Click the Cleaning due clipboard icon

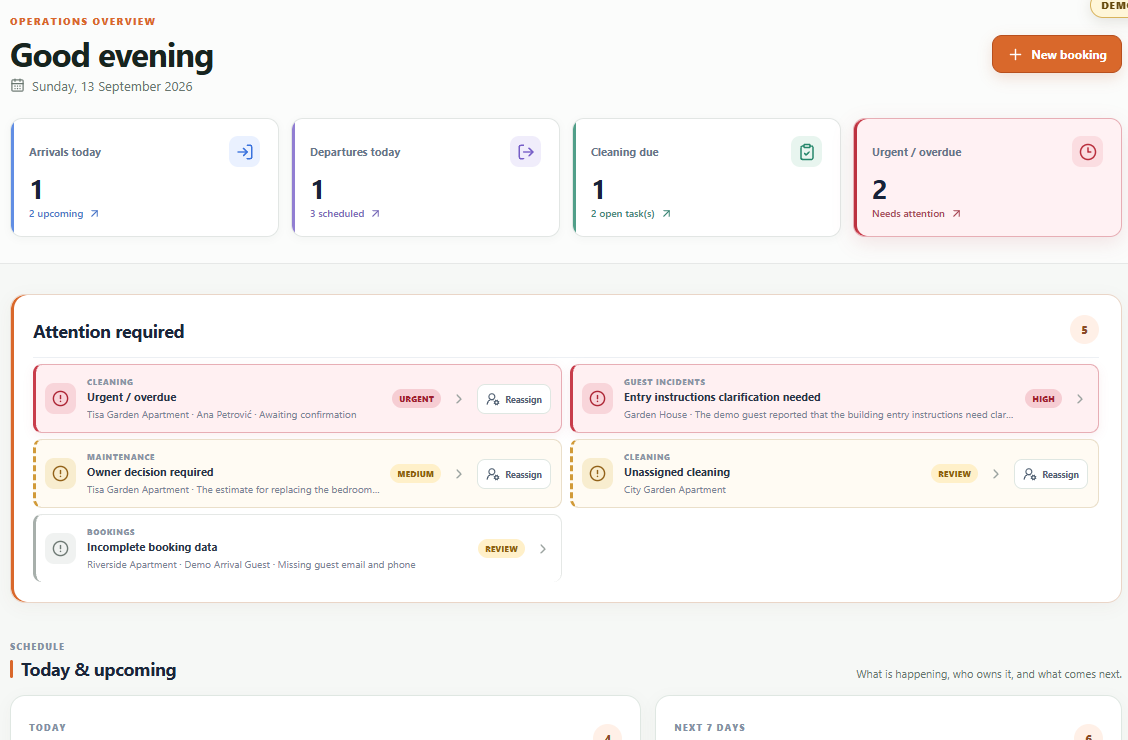(806, 152)
